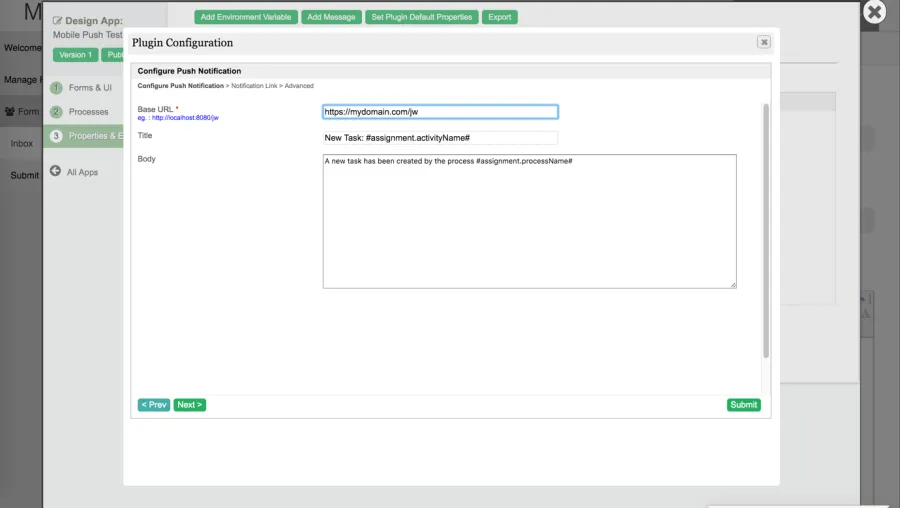Click the Title text field
This screenshot has height=508, width=900.
click(440, 138)
